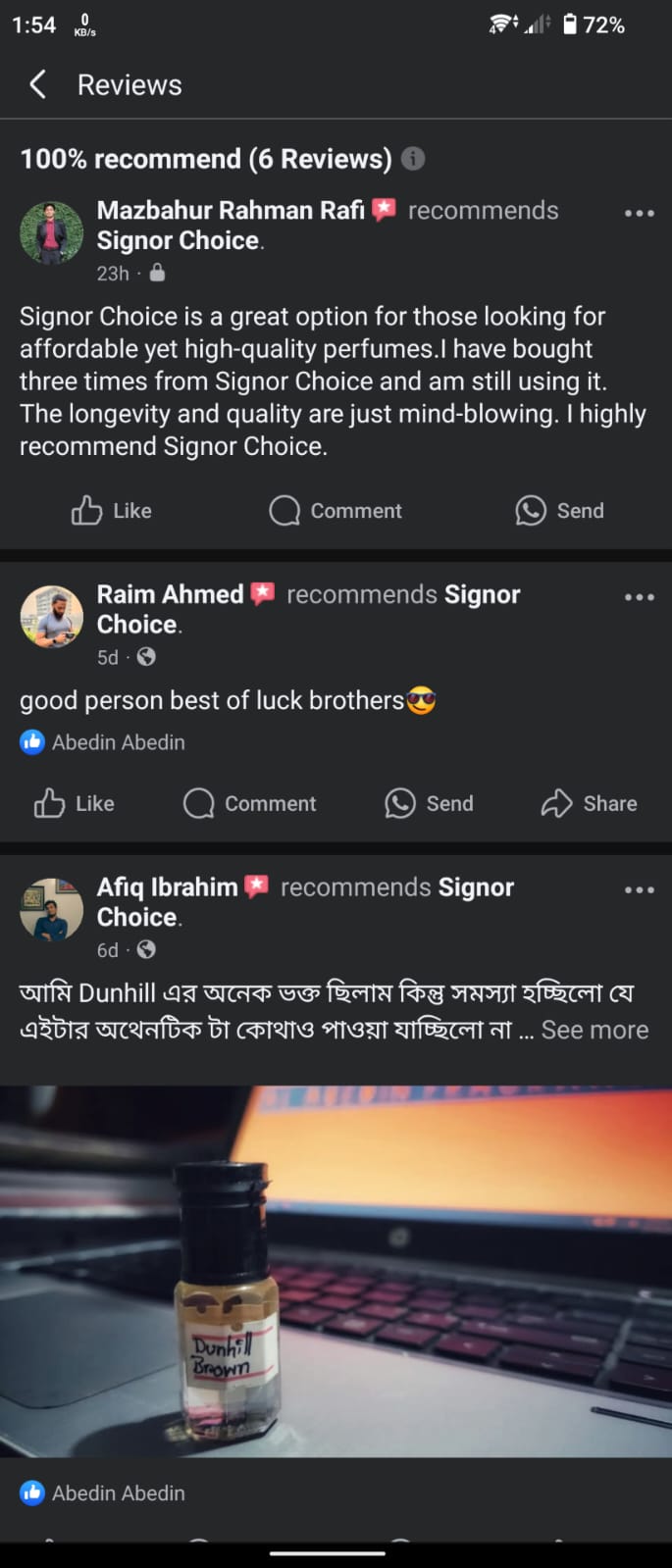
Task: Open the Dunhill Brown perfume bottle photo
Action: click(336, 1270)
